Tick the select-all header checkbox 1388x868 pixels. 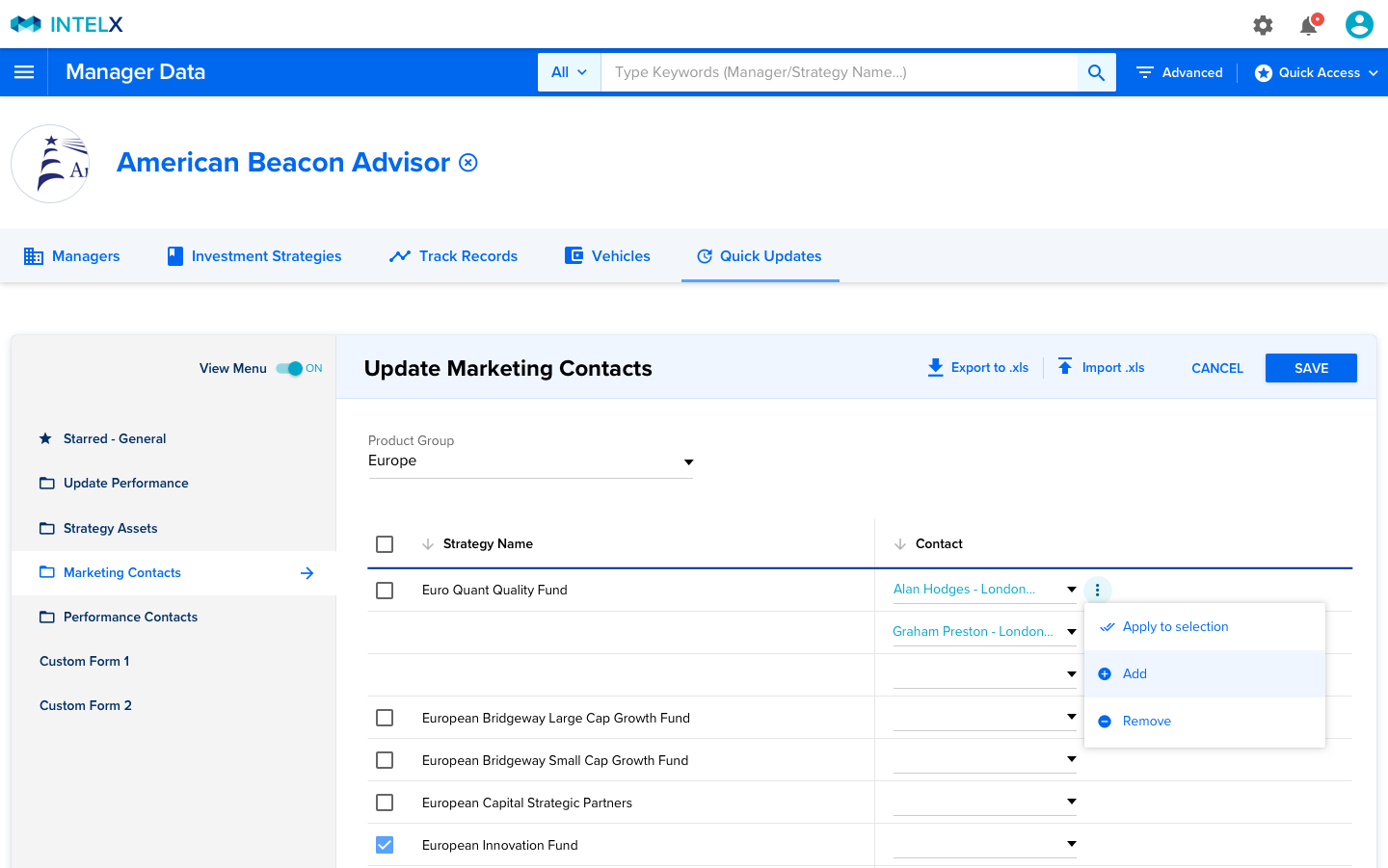[385, 544]
